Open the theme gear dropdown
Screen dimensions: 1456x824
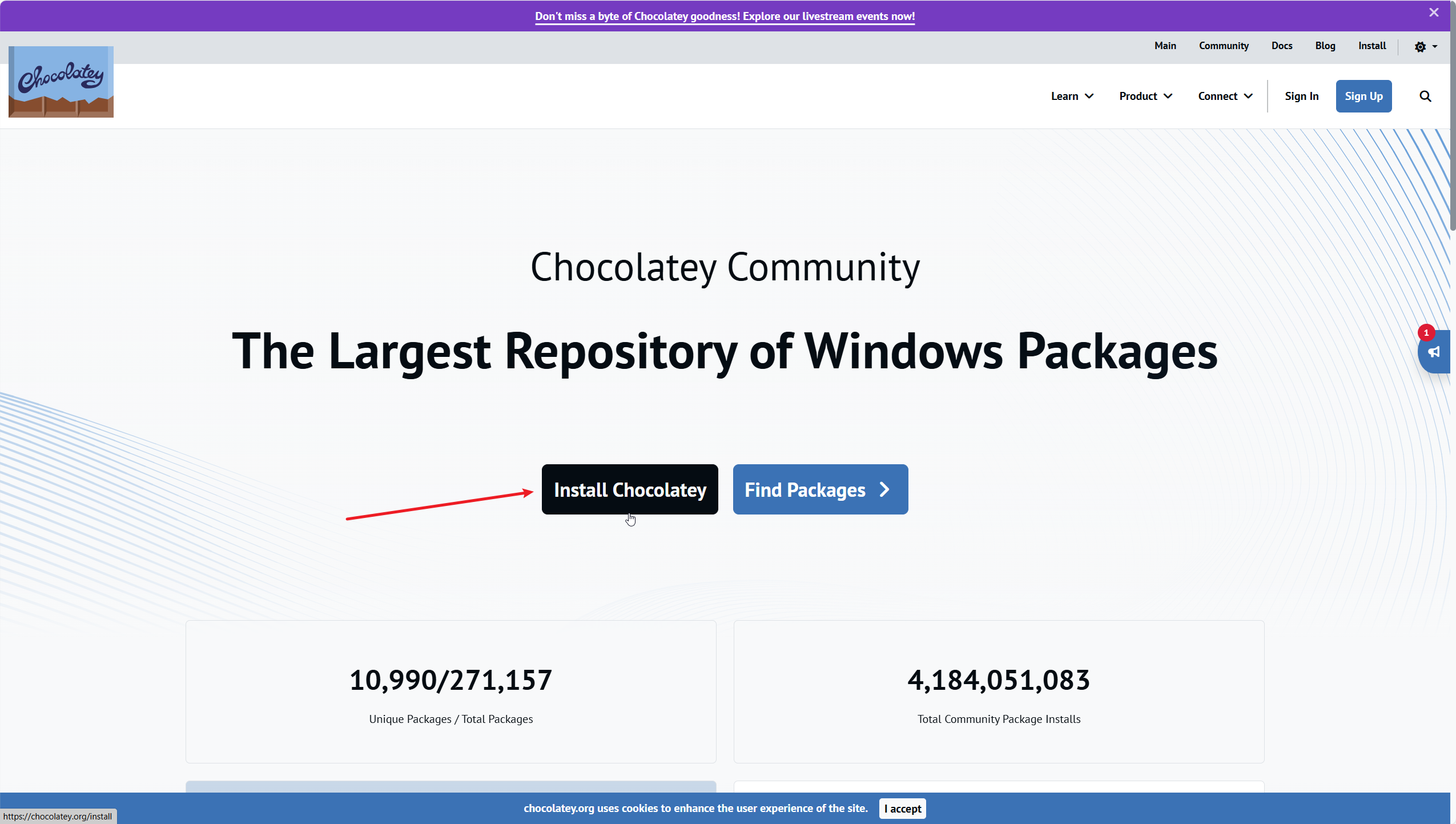coord(1426,47)
